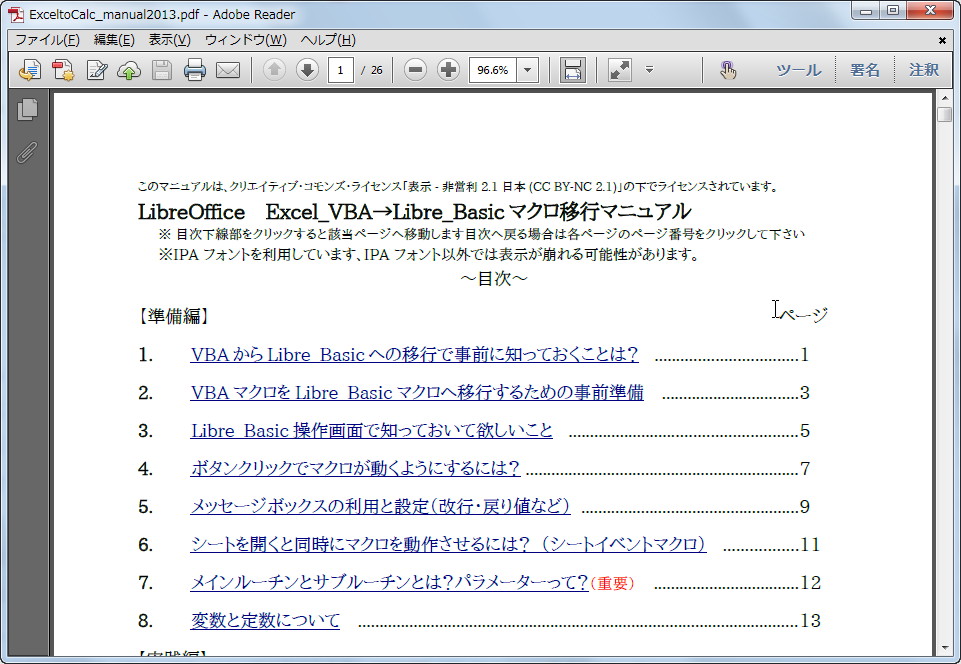This screenshot has height=664, width=961.
Task: Open the 表示(V) menu
Action: tap(169, 40)
